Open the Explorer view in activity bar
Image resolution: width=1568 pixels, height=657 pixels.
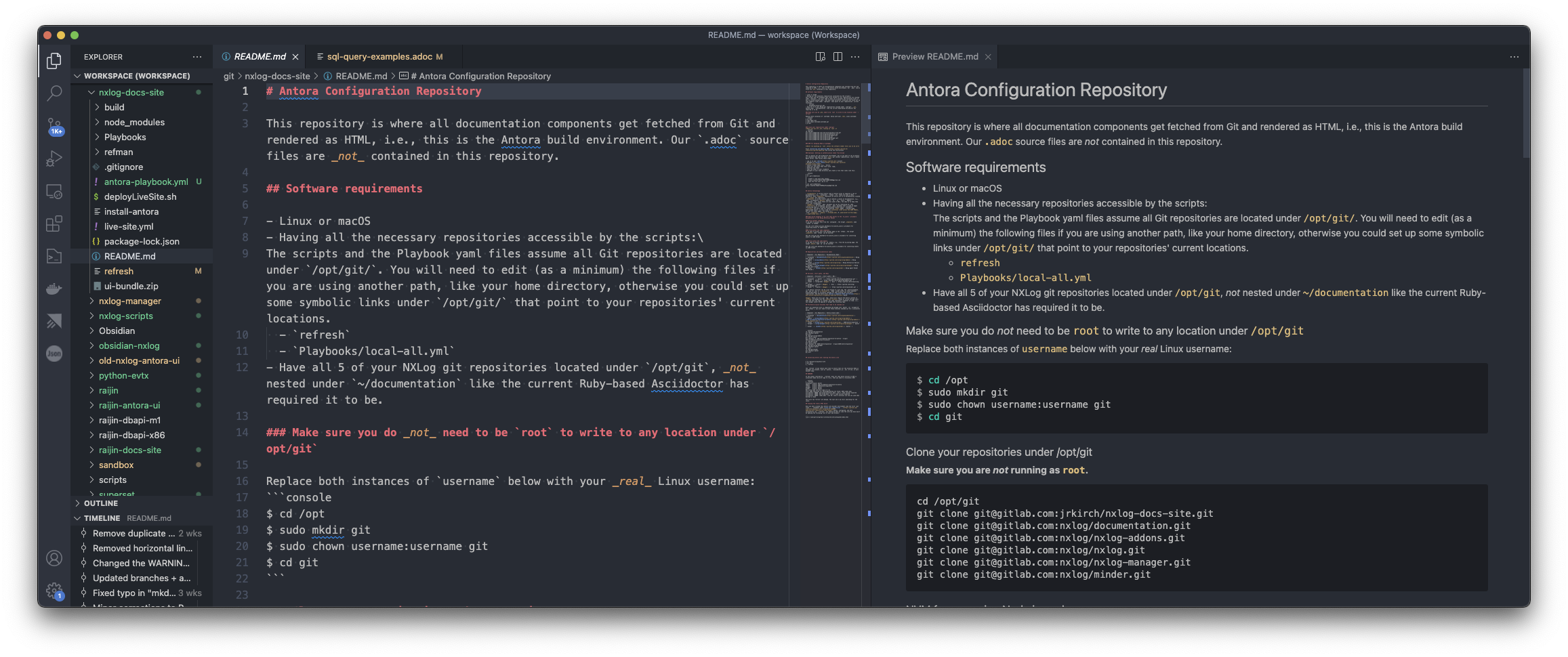coord(54,61)
